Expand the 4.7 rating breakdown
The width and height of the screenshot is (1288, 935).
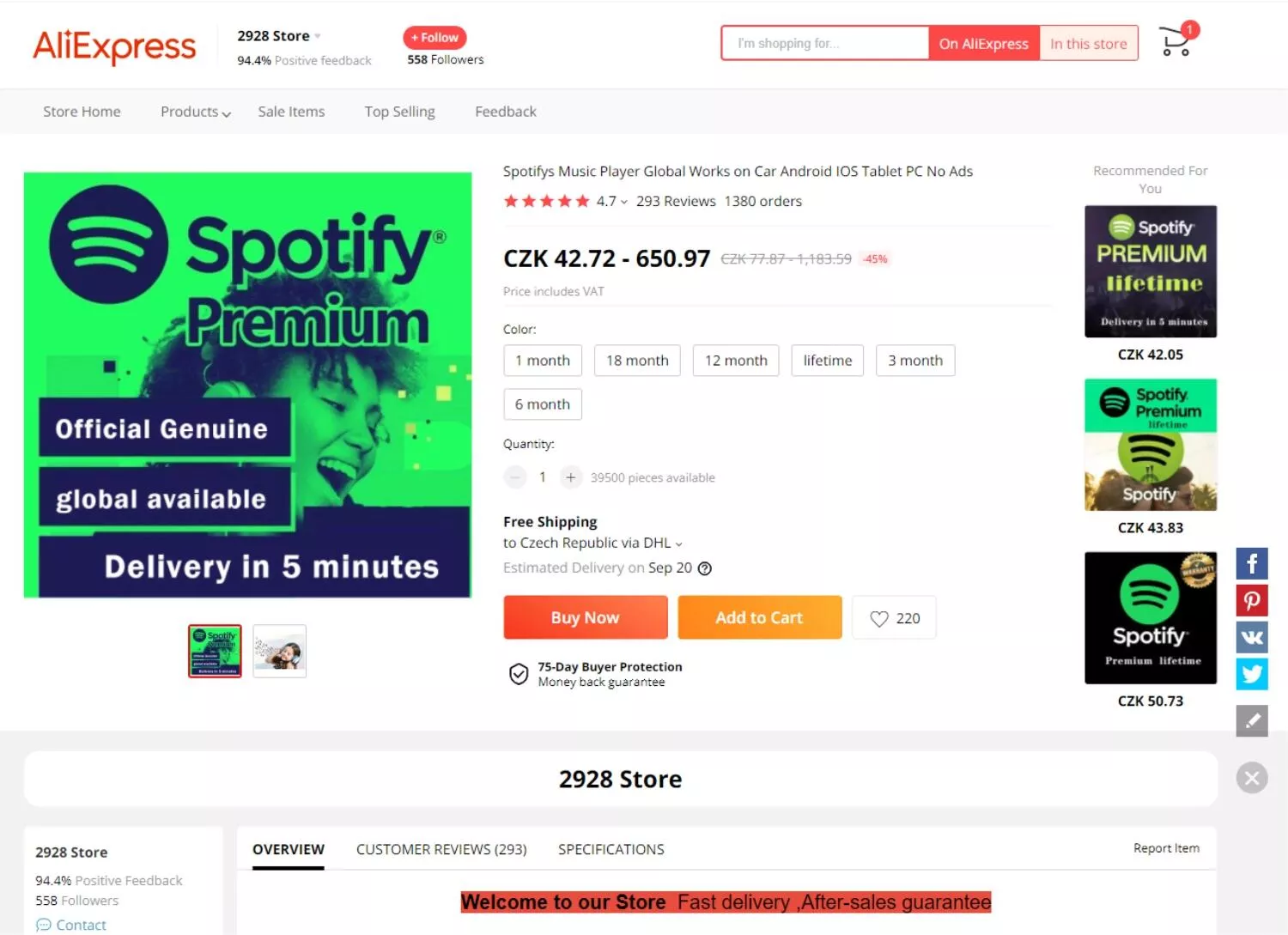(x=612, y=201)
